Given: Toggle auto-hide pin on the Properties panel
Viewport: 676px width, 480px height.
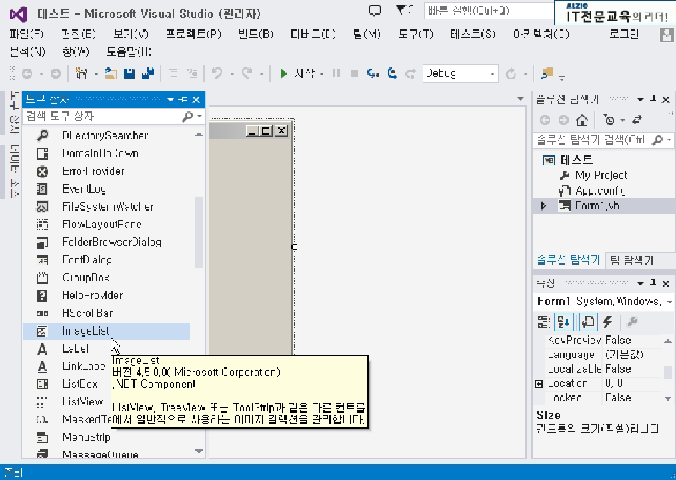Looking at the screenshot, I should (653, 283).
